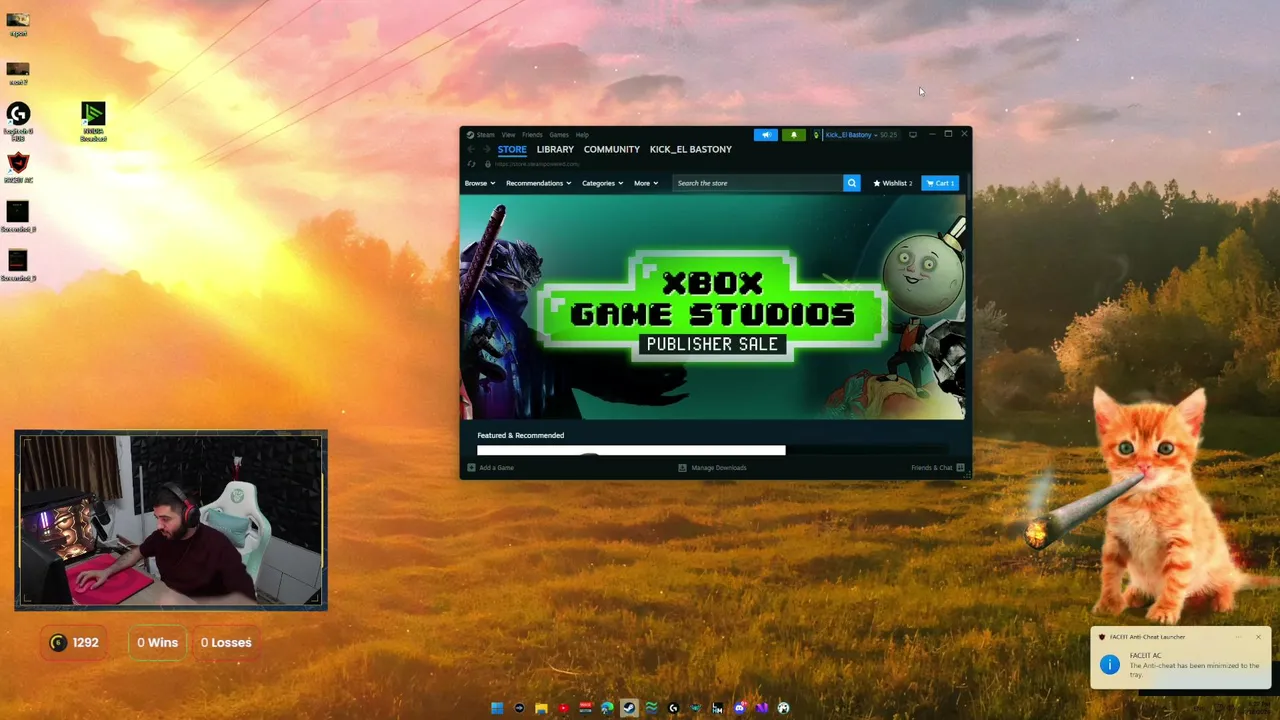Switch Steam to Big Picture mode

912,134
